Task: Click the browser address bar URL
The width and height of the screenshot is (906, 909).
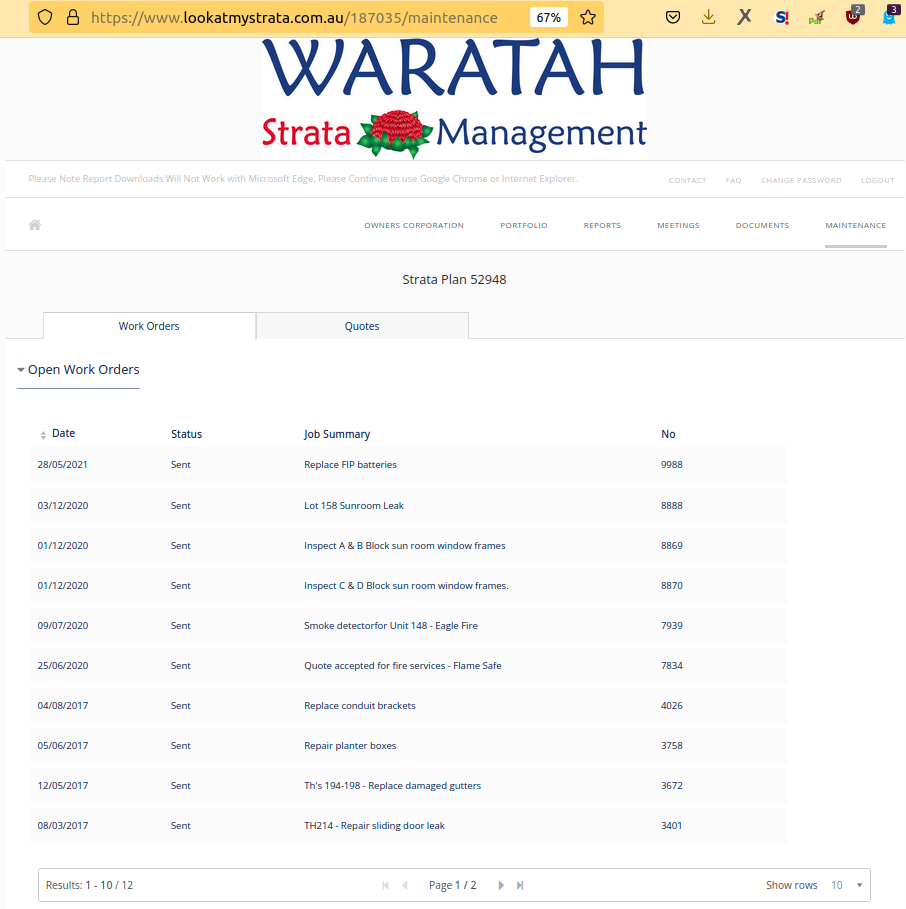Action: tap(300, 17)
